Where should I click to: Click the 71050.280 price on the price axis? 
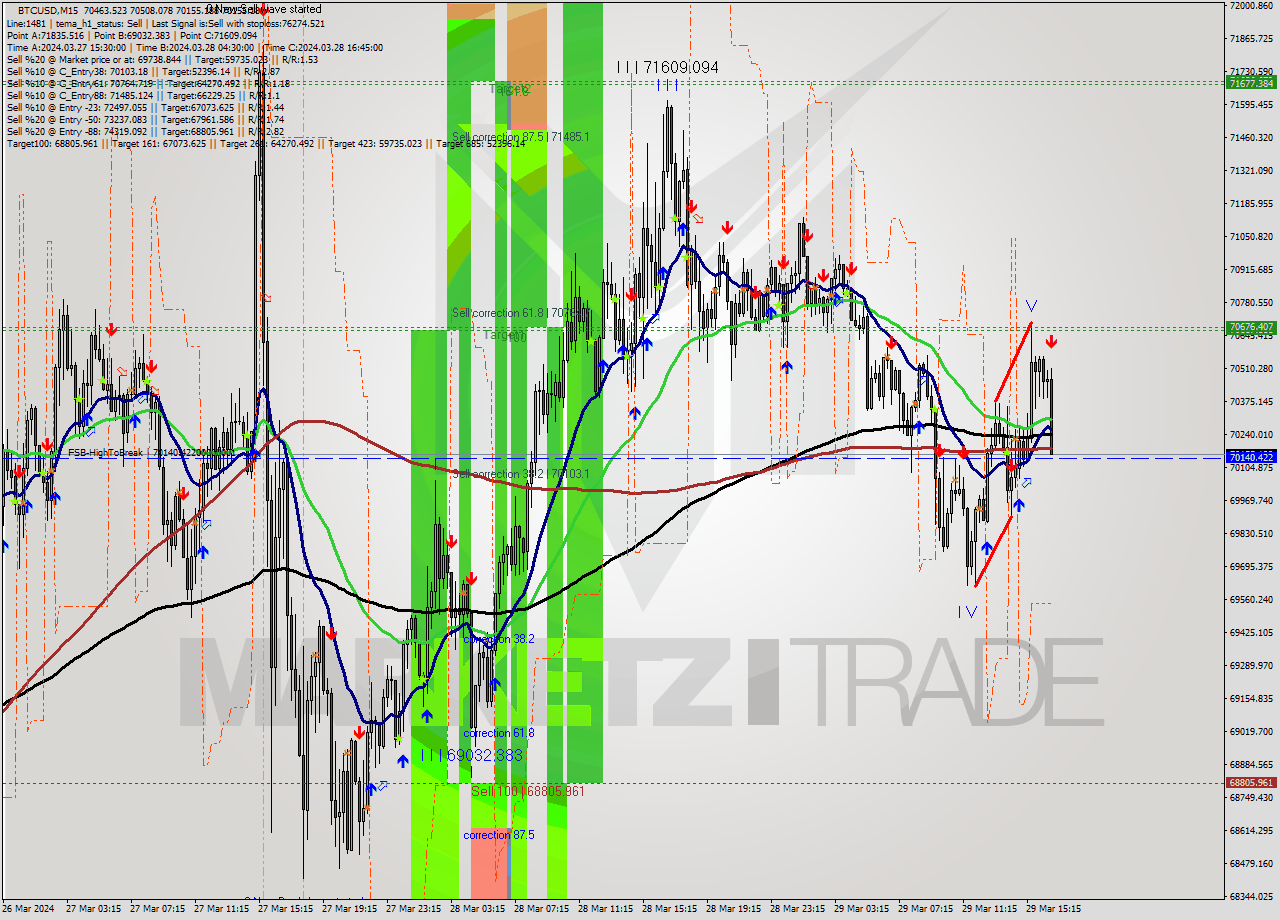[1251, 237]
